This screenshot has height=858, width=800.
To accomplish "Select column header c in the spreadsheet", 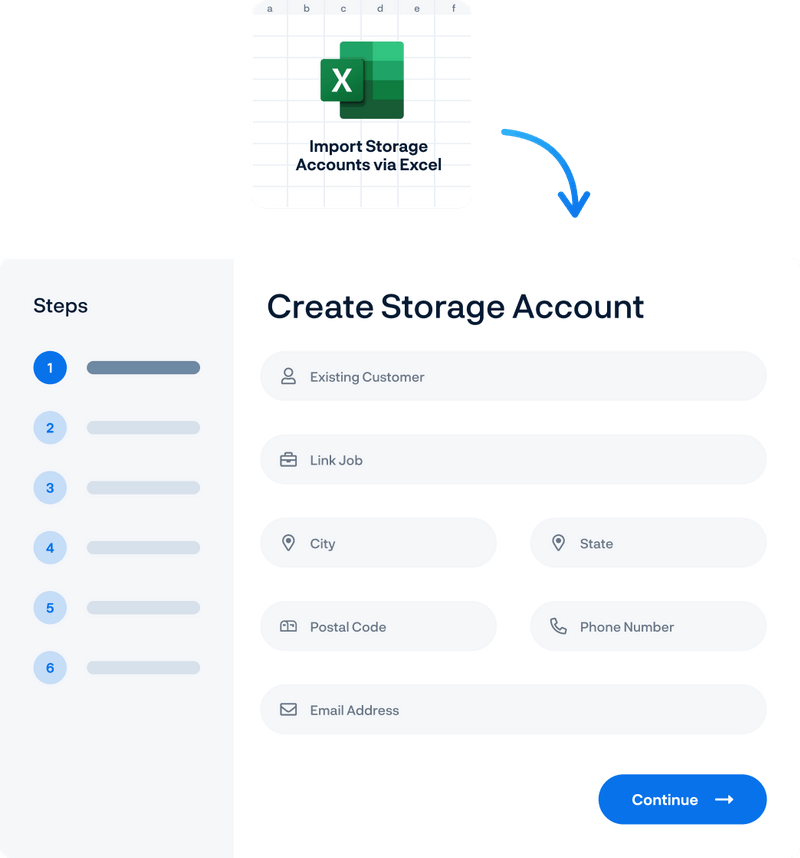I will [x=343, y=8].
